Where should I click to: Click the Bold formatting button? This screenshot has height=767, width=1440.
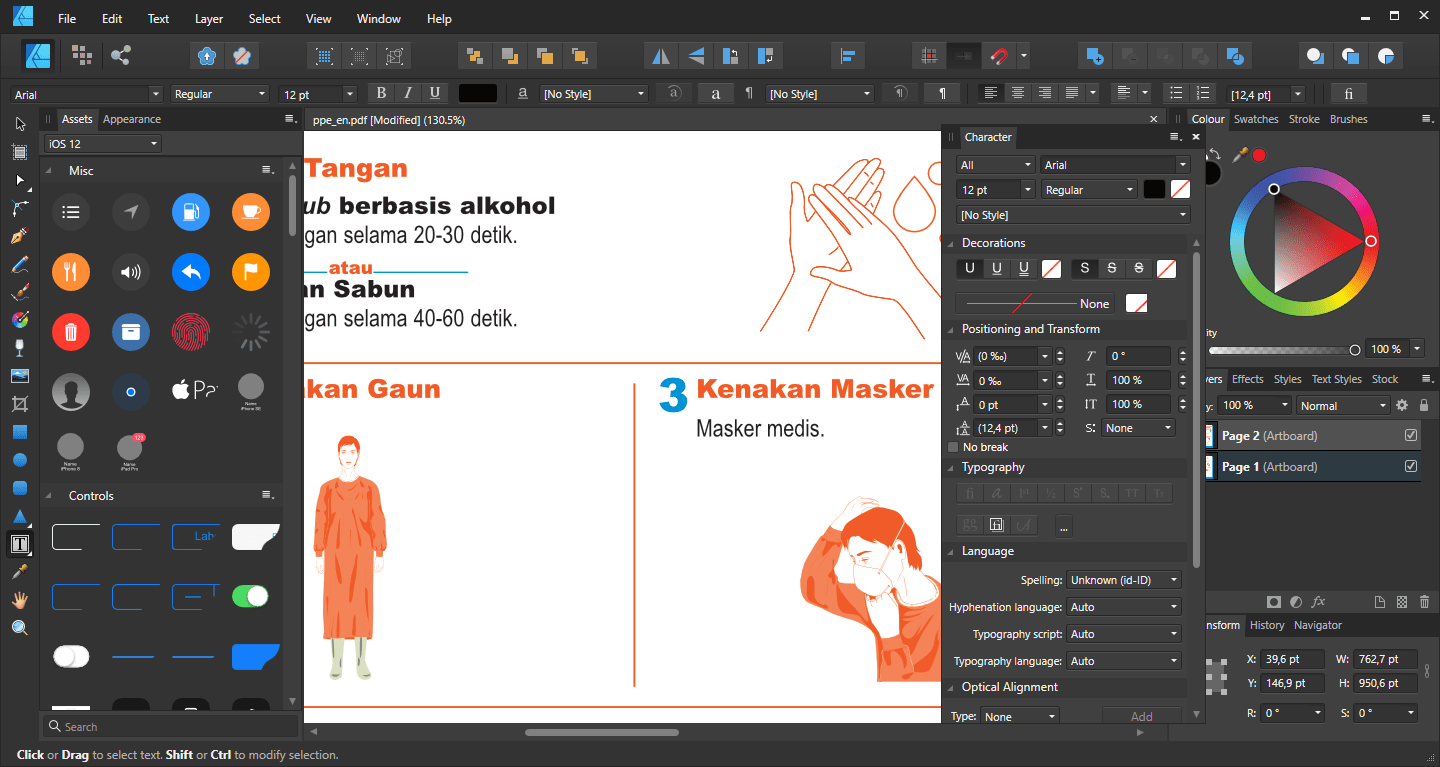pos(380,93)
